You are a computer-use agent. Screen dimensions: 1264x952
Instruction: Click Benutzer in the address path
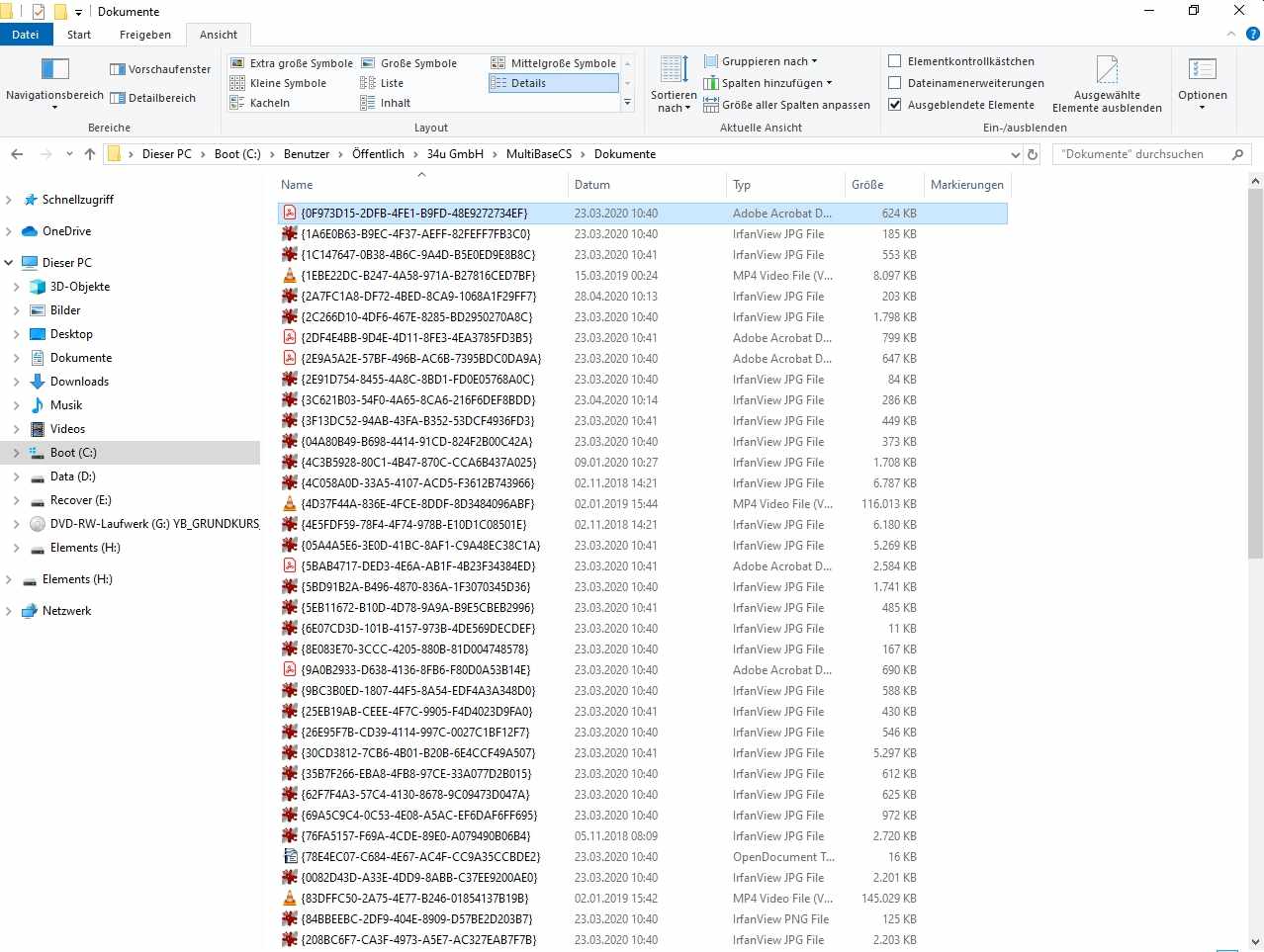tap(307, 154)
